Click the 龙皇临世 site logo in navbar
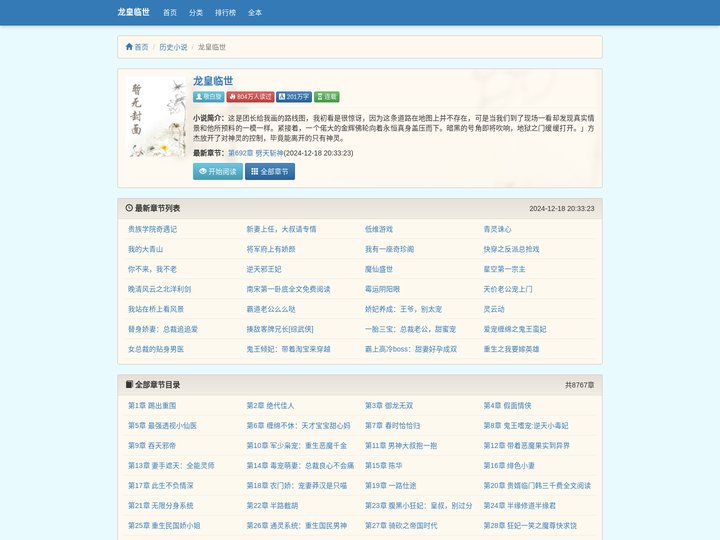This screenshot has height=540, width=720. [133, 12]
